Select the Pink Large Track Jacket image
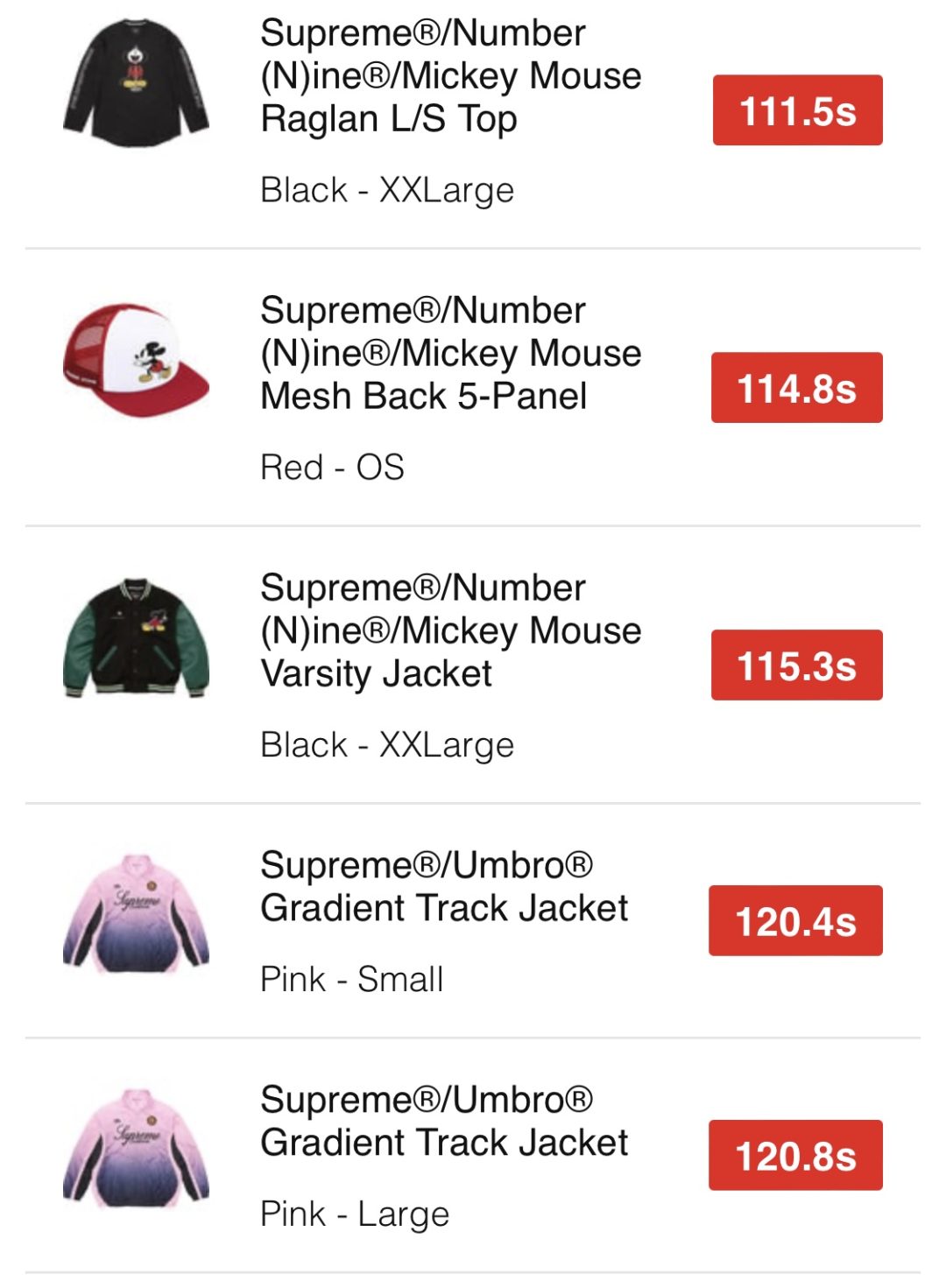Viewport: 946px width, 1288px height. (136, 1148)
